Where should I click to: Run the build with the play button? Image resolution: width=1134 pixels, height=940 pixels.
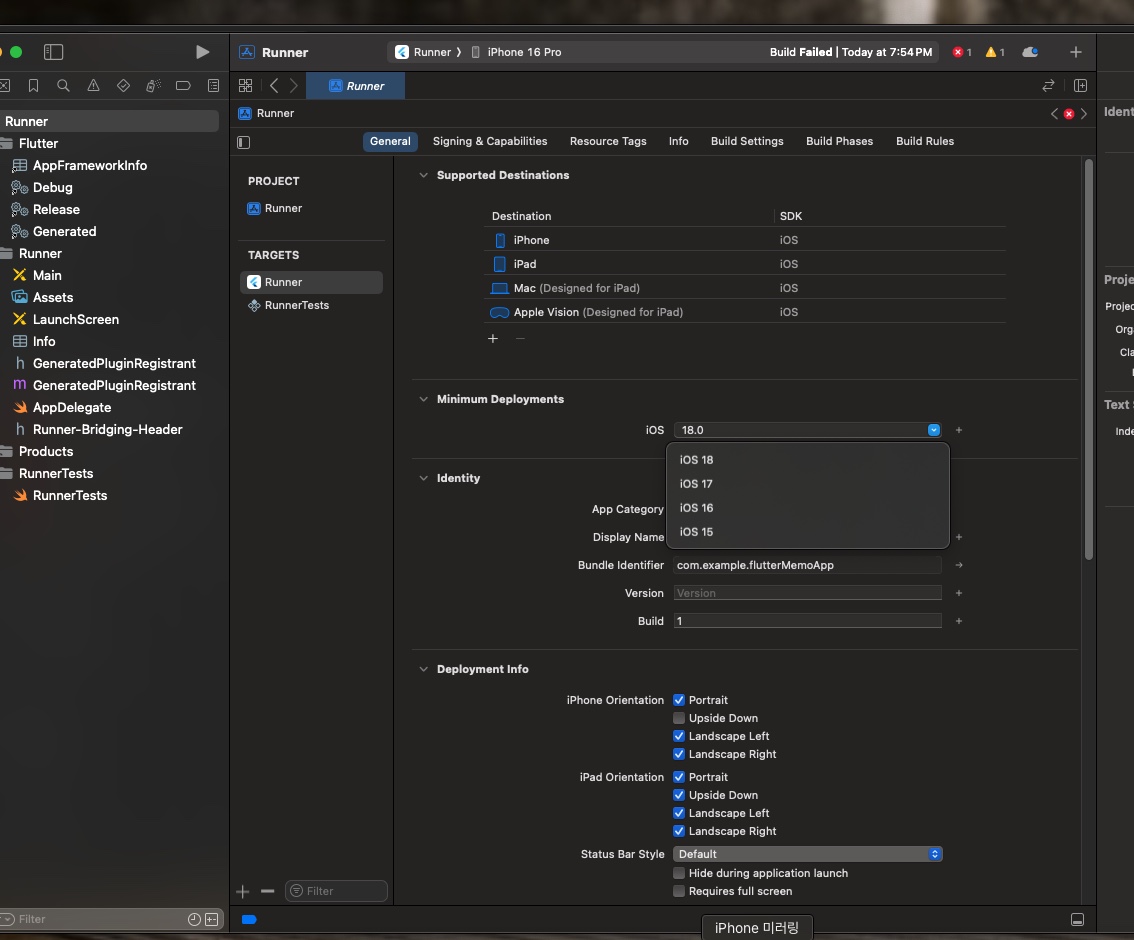[x=202, y=52]
